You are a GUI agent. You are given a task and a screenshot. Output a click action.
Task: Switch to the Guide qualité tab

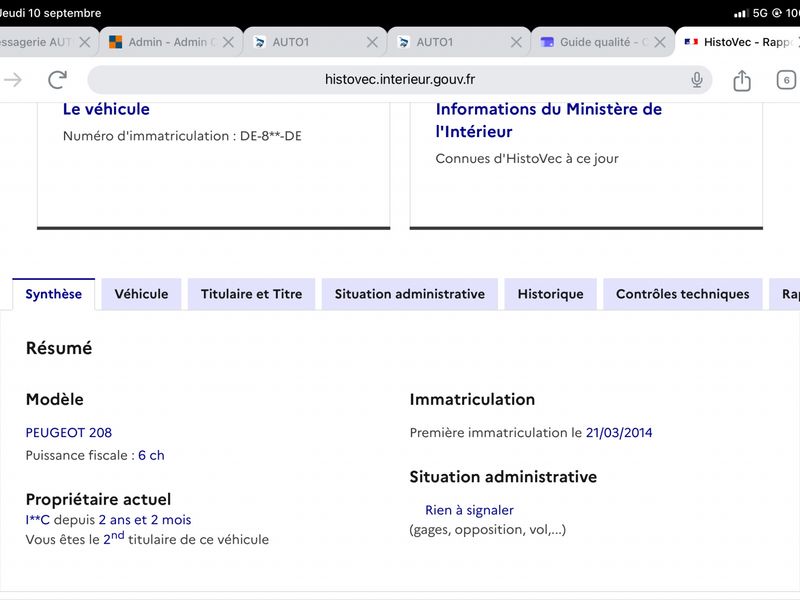pos(594,42)
